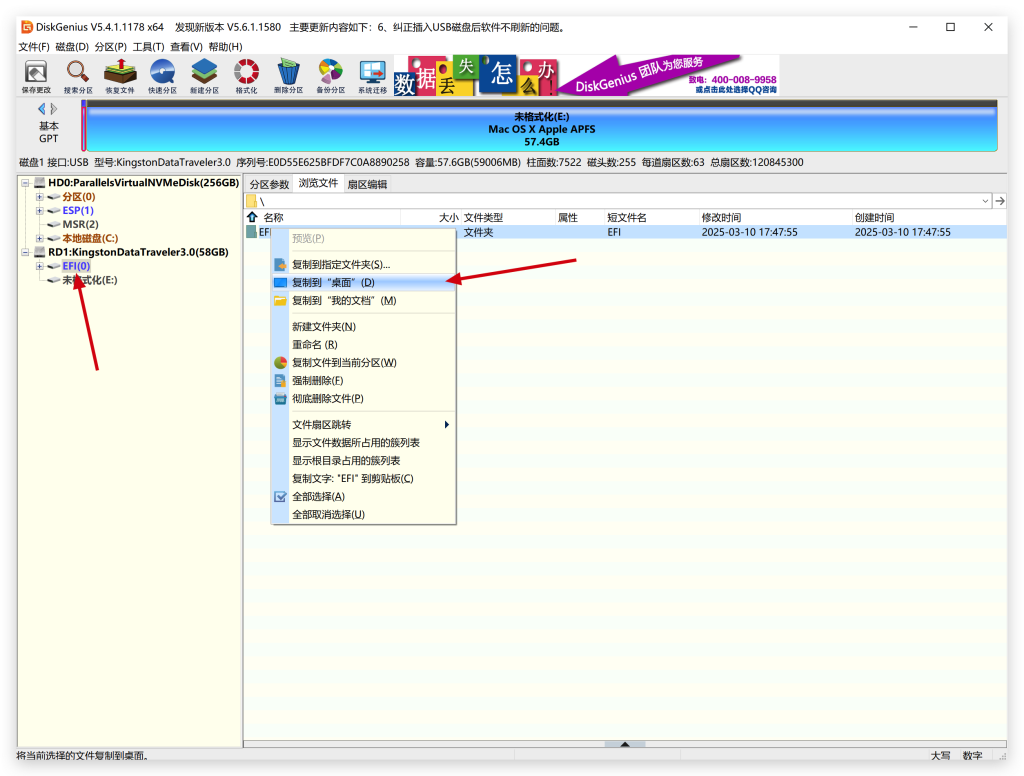
Task: Open the 查看(V) menu
Action: click(186, 47)
